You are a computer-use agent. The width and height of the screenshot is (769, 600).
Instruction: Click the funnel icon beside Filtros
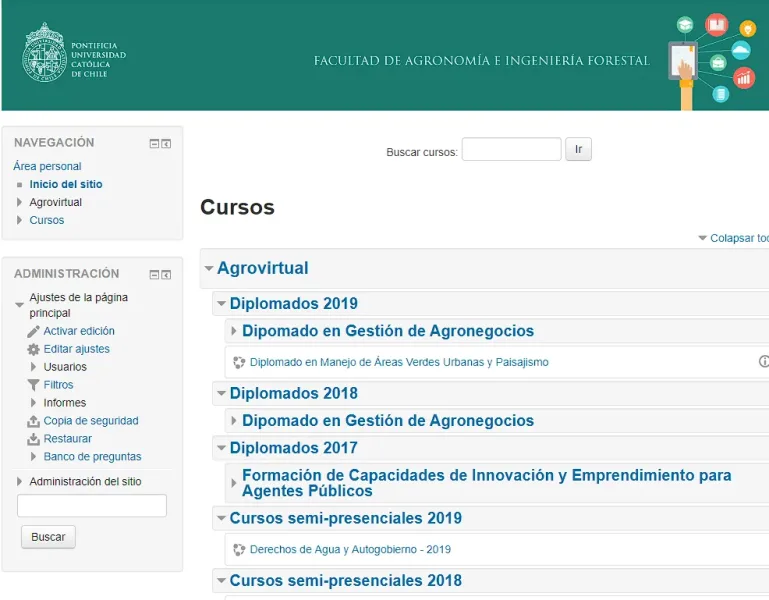(33, 385)
